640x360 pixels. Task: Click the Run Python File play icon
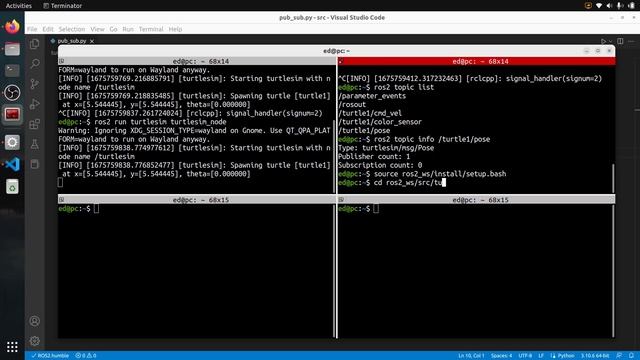tap(603, 41)
